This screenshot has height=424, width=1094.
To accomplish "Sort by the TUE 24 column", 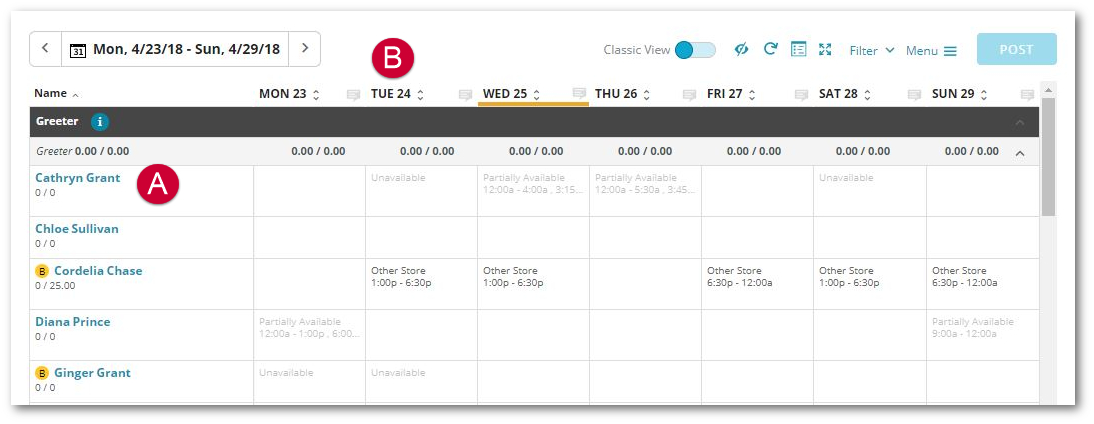I will (398, 94).
